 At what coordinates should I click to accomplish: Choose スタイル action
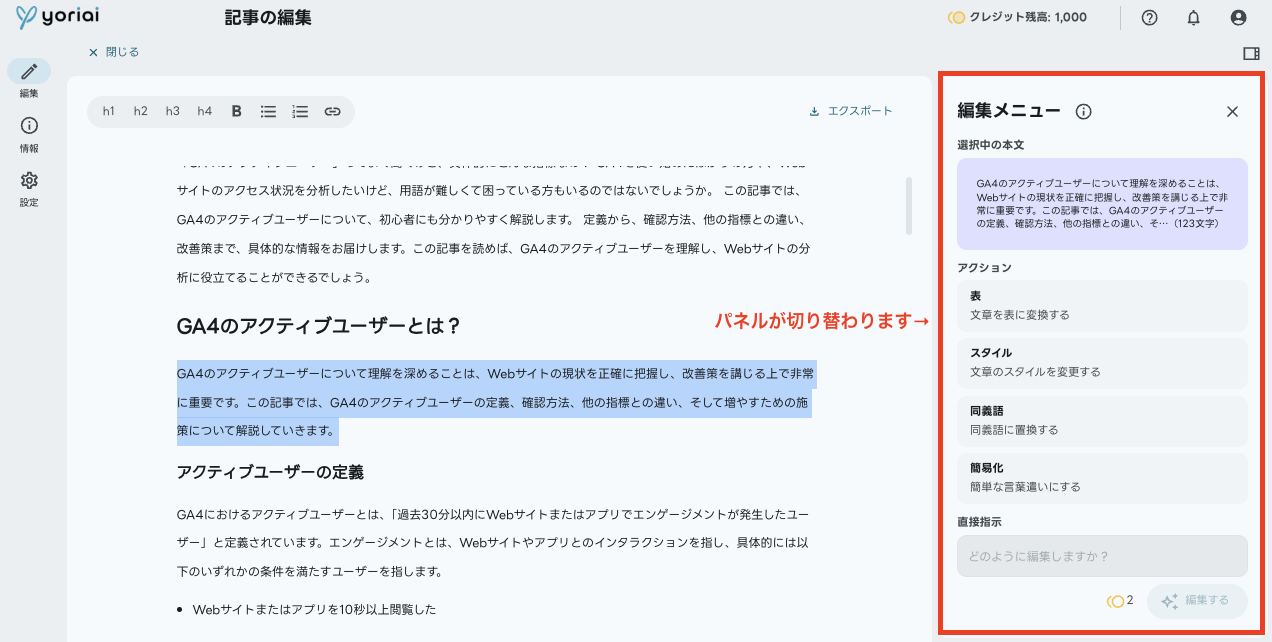(x=1102, y=363)
